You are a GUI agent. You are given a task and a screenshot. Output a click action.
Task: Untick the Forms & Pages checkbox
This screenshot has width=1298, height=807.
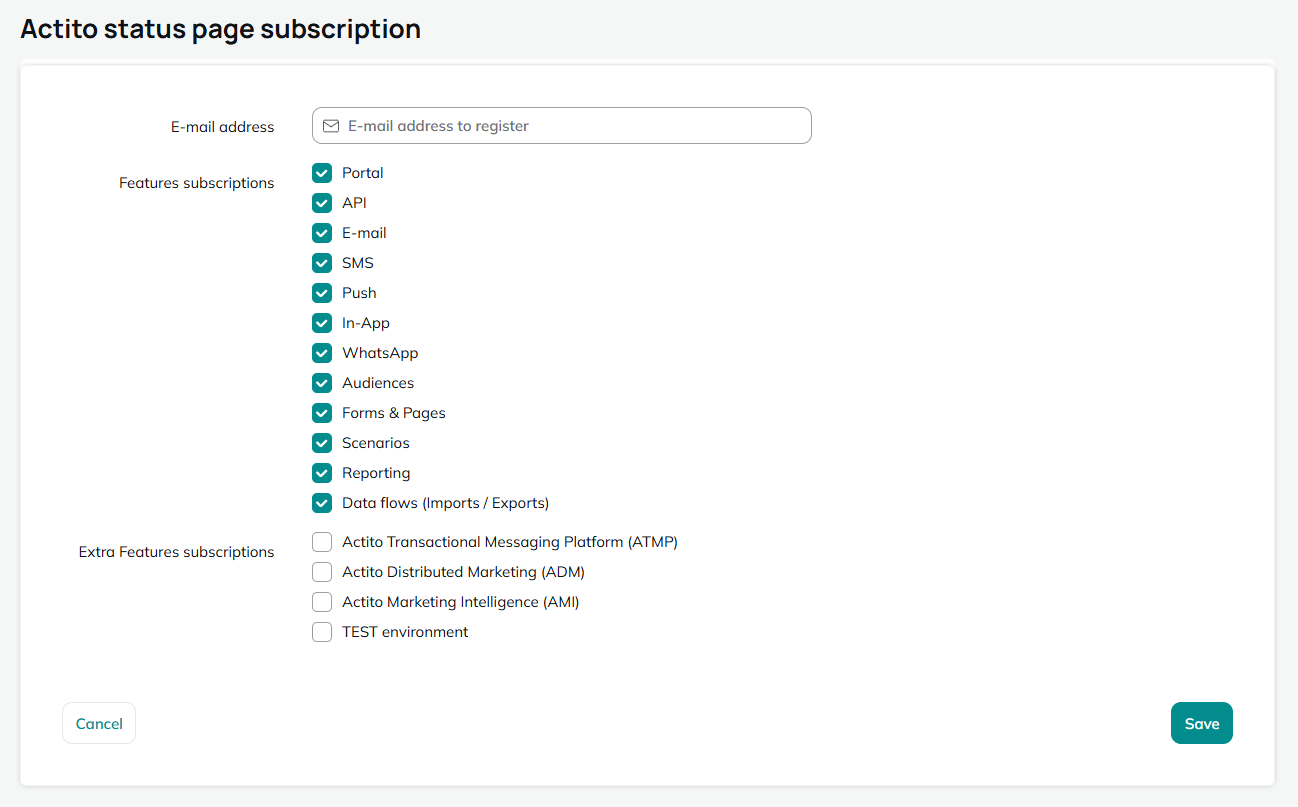coord(322,413)
